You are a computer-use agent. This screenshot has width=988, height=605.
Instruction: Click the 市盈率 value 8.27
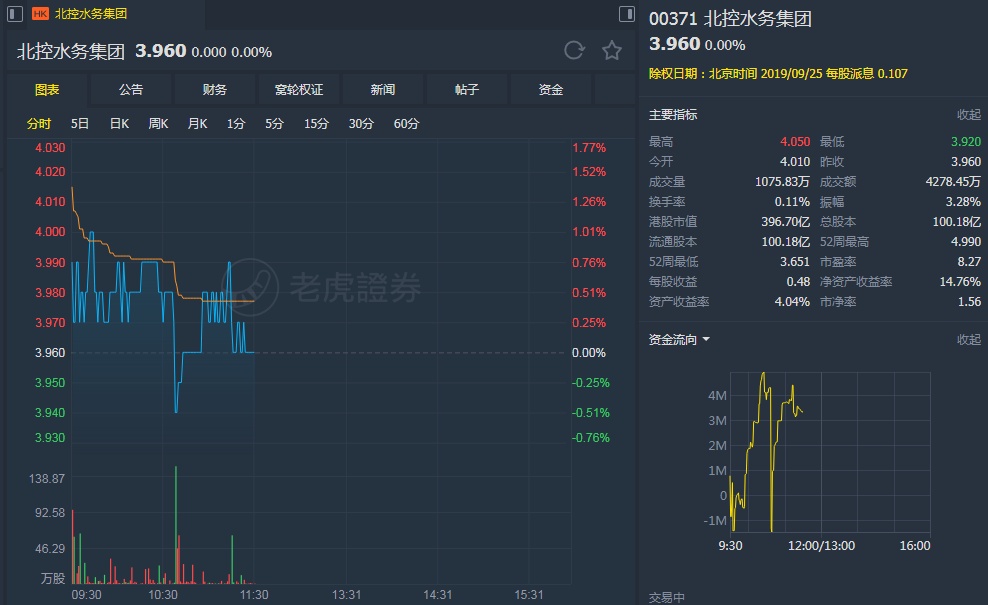969,262
